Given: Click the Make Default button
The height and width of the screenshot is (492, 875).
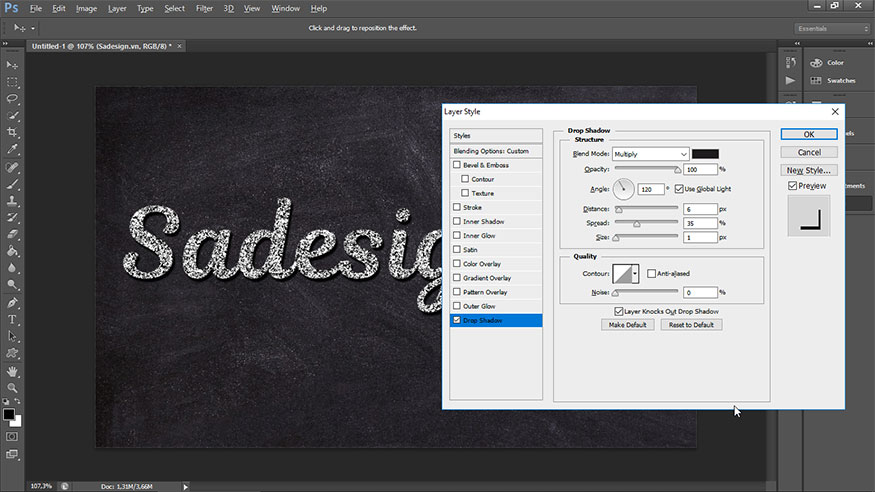Looking at the screenshot, I should pos(627,325).
